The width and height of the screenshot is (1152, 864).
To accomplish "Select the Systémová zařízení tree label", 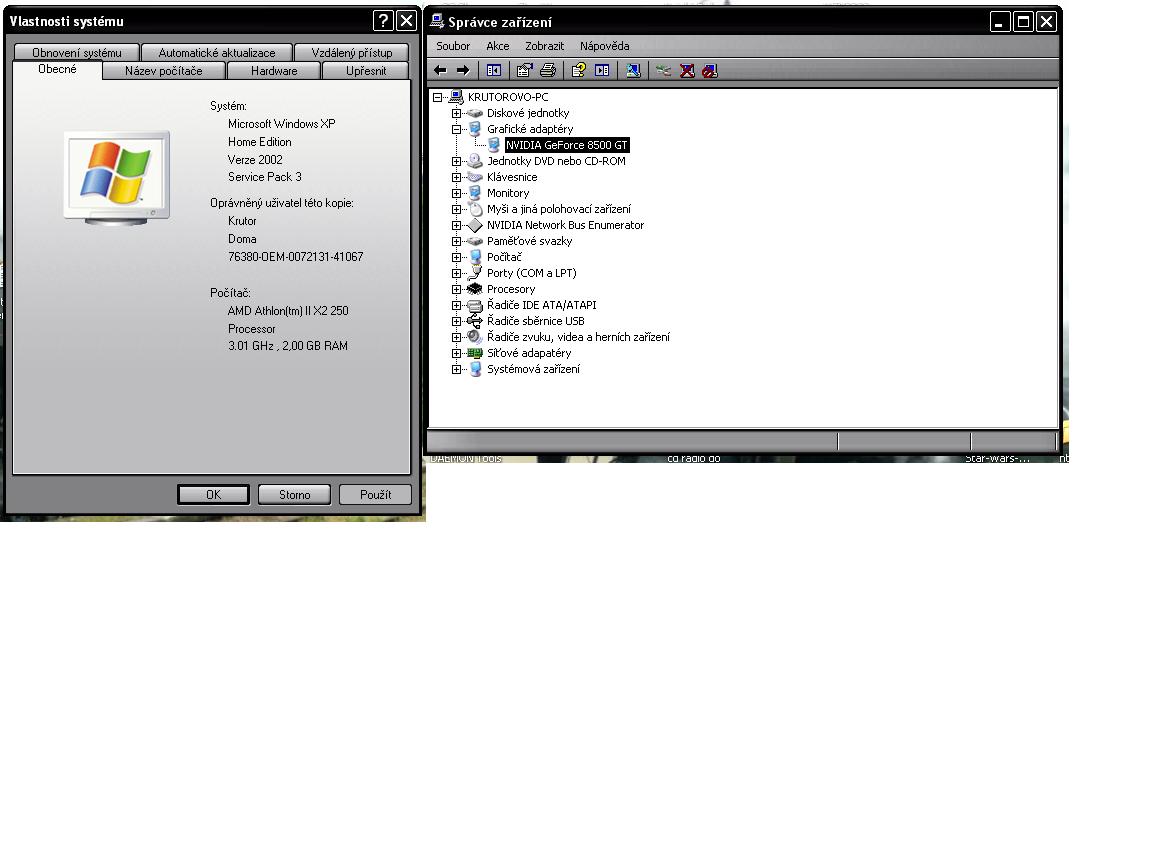I will 533,369.
